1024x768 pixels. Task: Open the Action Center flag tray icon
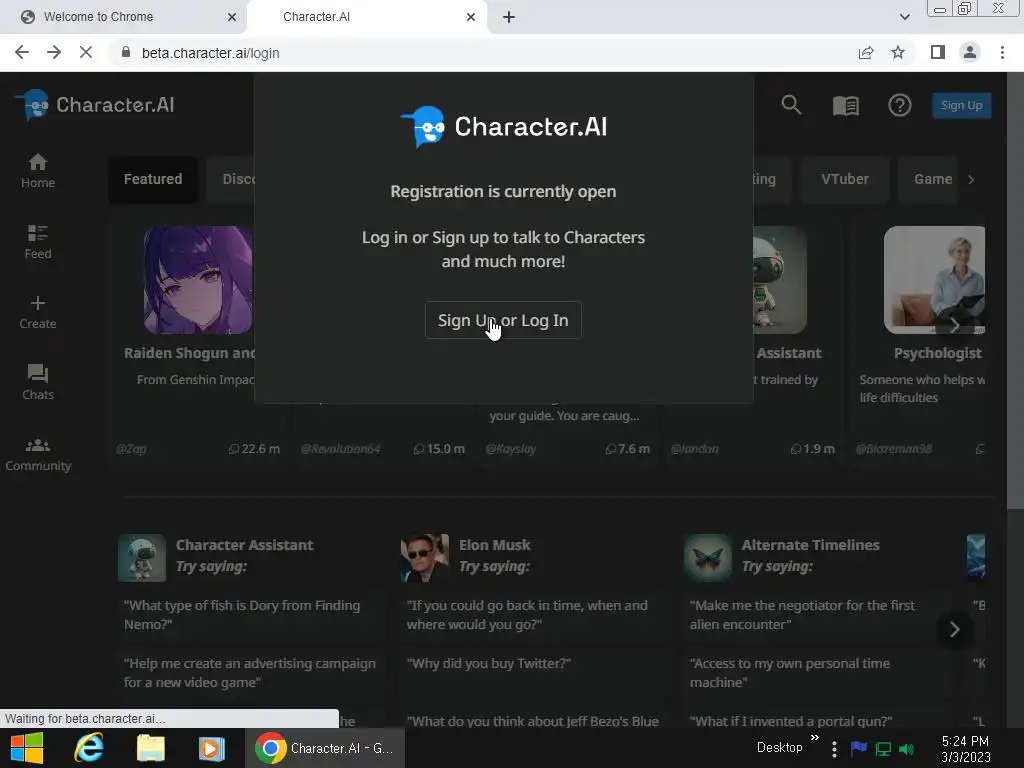(x=859, y=748)
